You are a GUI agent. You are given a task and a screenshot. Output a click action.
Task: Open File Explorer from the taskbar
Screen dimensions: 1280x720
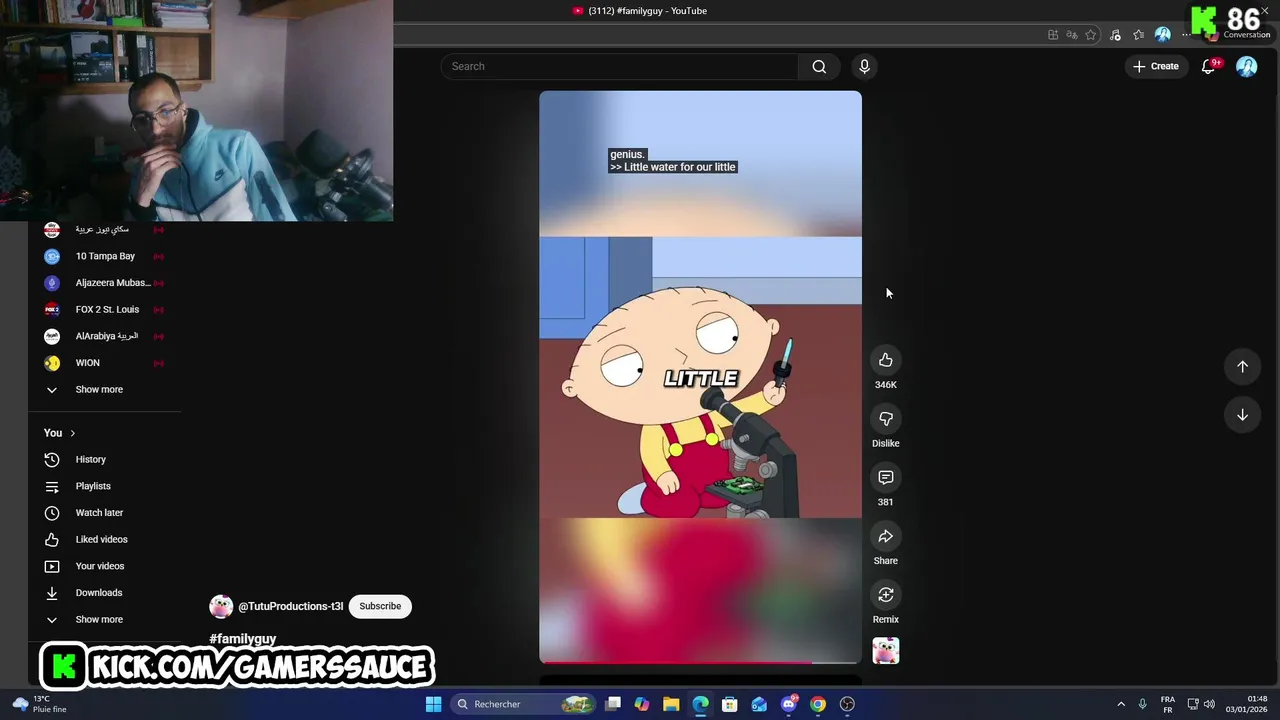click(x=671, y=704)
